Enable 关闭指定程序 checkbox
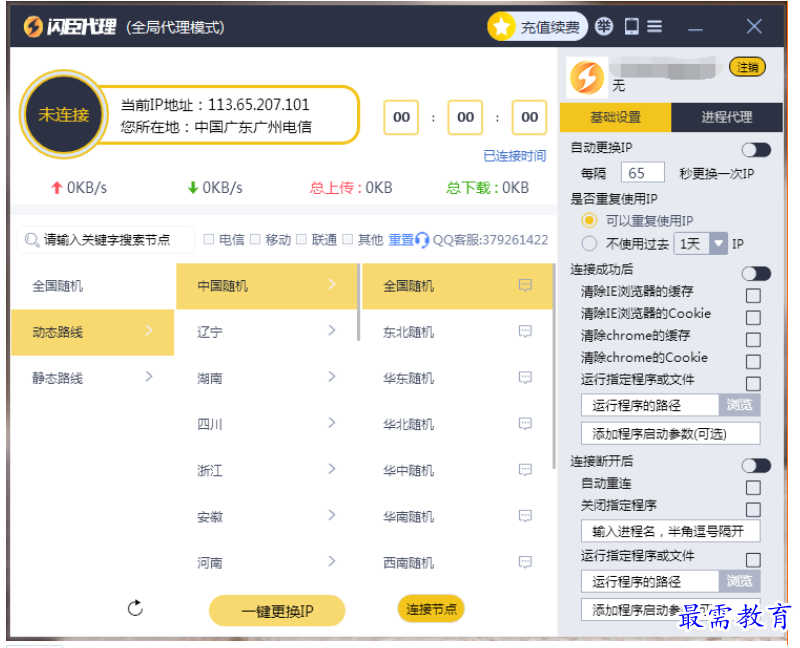800x648 pixels. tap(753, 509)
